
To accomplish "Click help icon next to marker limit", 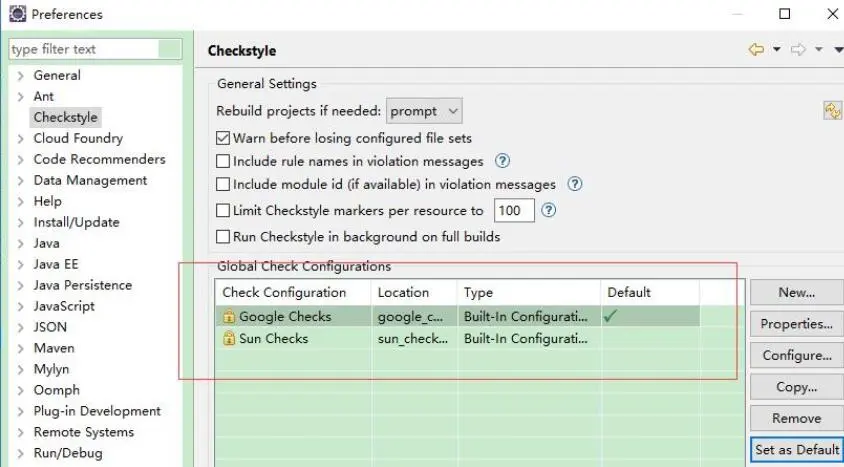I will point(548,210).
